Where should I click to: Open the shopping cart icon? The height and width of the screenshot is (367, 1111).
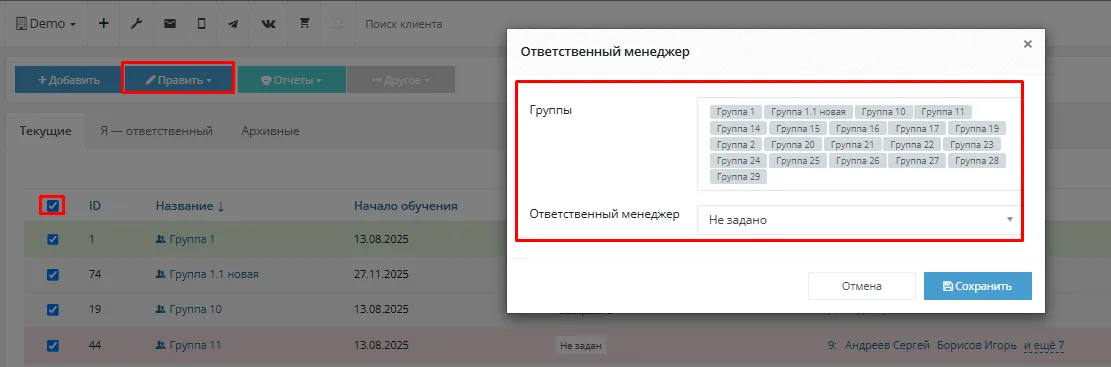point(305,23)
